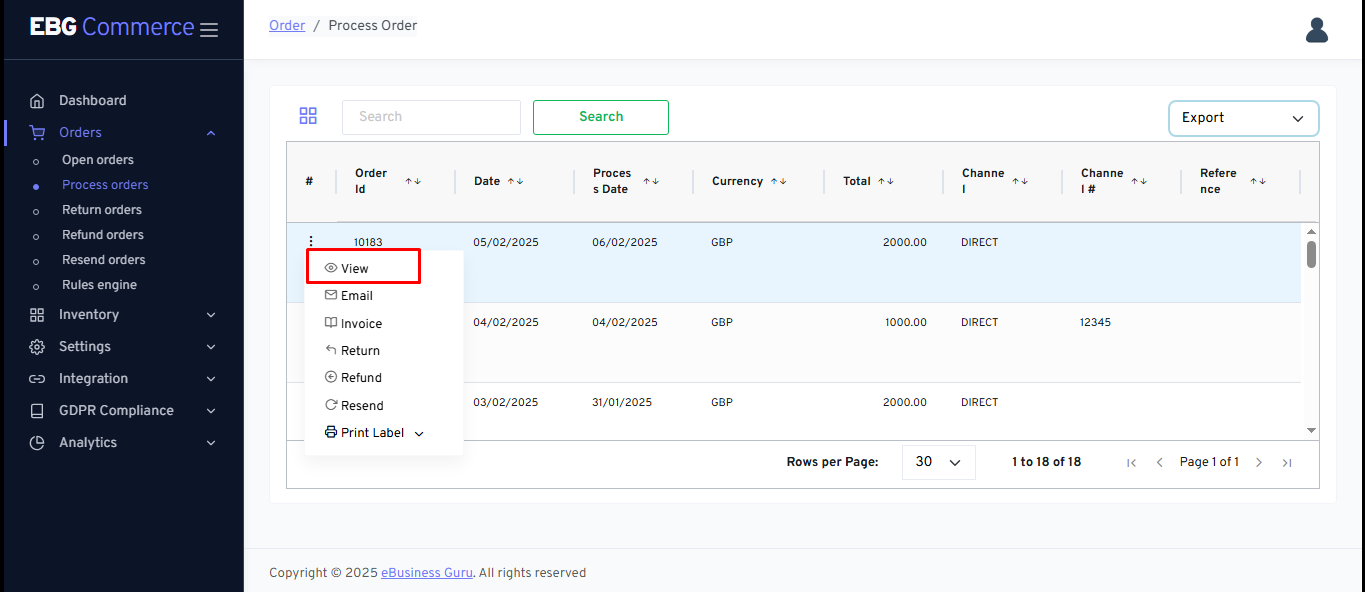
Task: Sort the table by Total column
Action: (885, 181)
